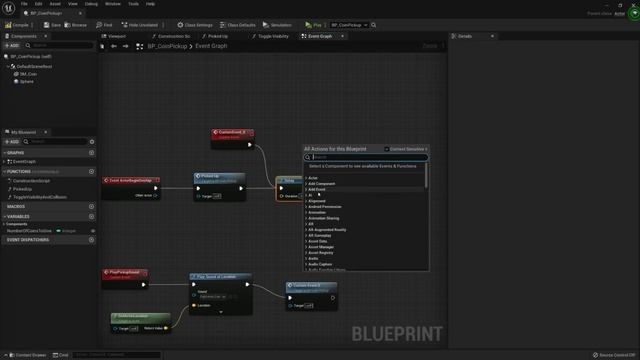Click graph navigate forward arrow
Viewport: 640px width, 360px height.
pos(126,46)
